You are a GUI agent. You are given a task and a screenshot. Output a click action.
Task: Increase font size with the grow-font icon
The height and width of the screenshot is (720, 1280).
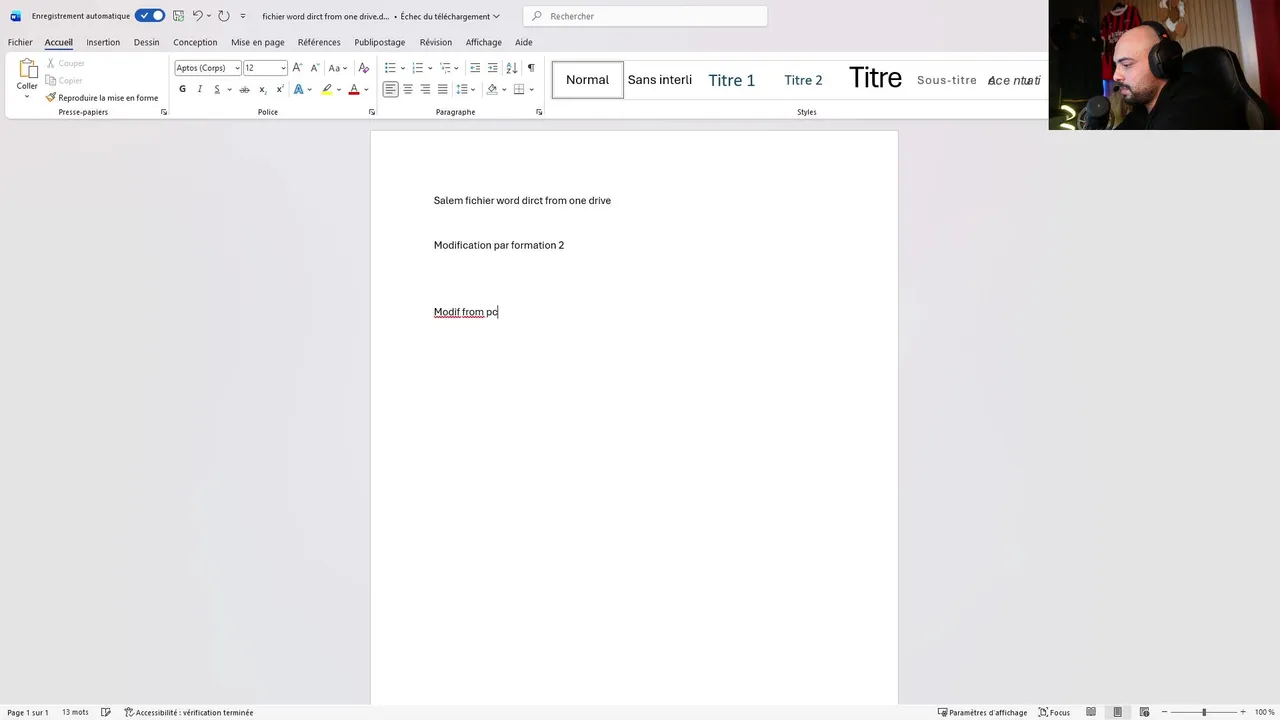click(x=297, y=68)
